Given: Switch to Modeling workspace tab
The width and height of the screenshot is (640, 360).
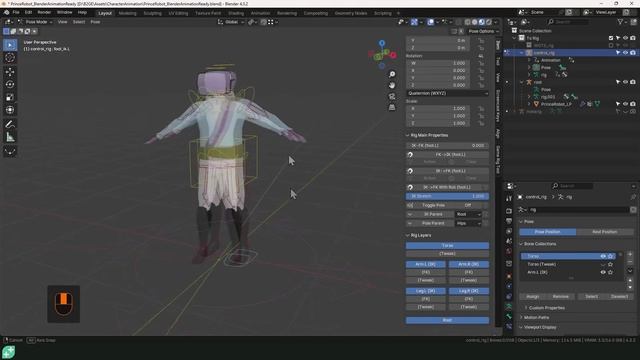Looking at the screenshot, I should [127, 13].
